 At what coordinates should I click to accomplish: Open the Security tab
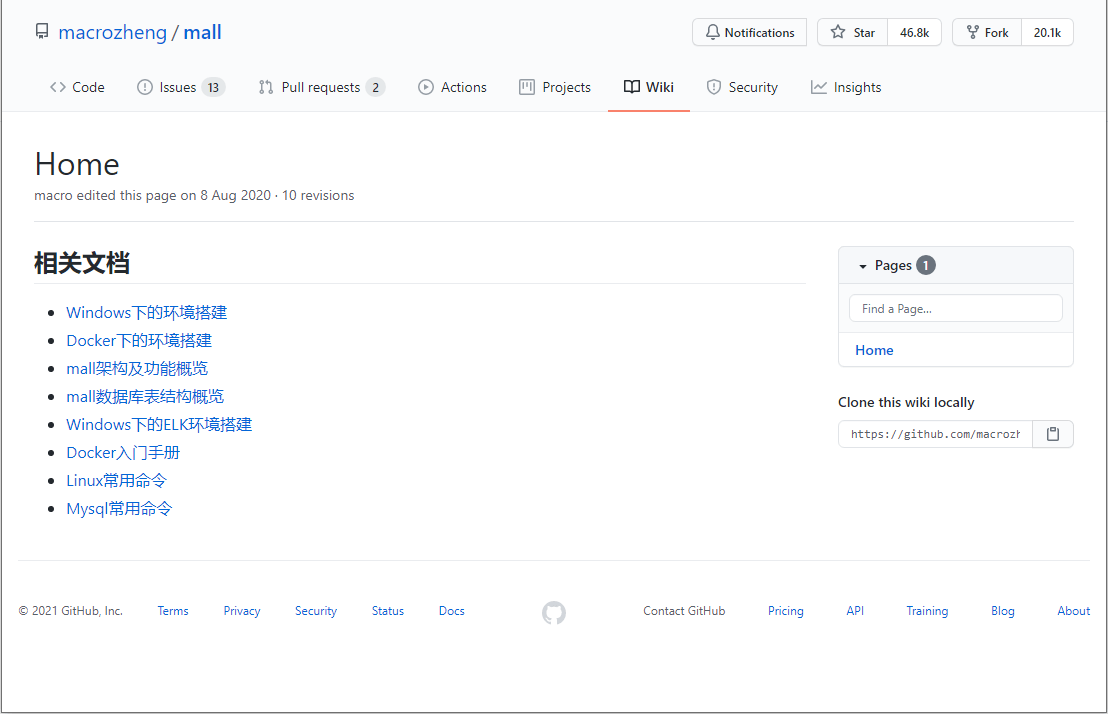[742, 87]
